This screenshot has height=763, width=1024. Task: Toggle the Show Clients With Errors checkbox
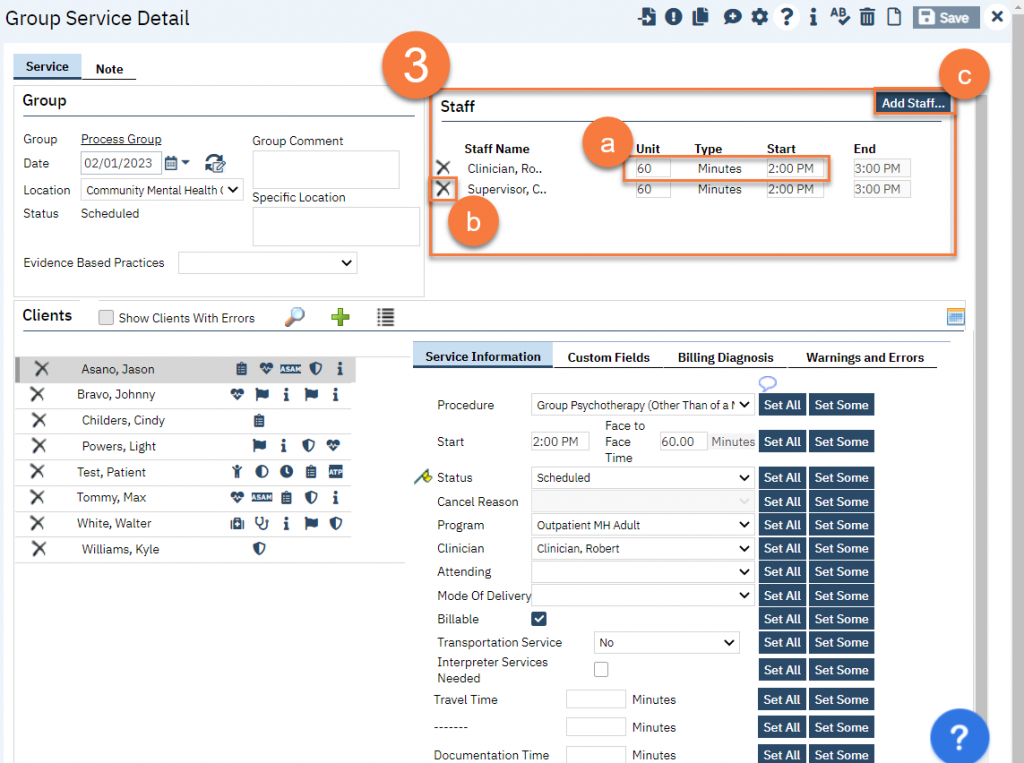[x=106, y=318]
